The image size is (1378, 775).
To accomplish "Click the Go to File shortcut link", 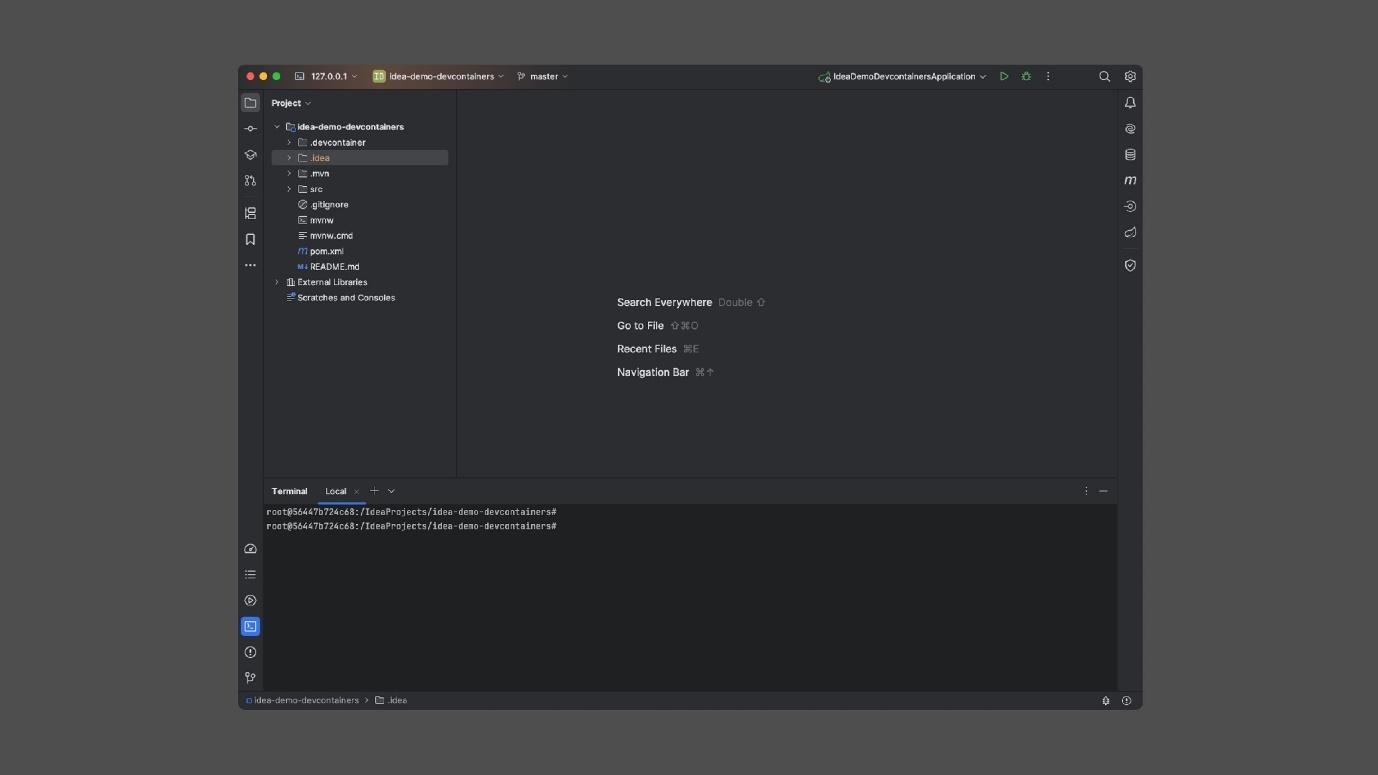I will click(640, 325).
